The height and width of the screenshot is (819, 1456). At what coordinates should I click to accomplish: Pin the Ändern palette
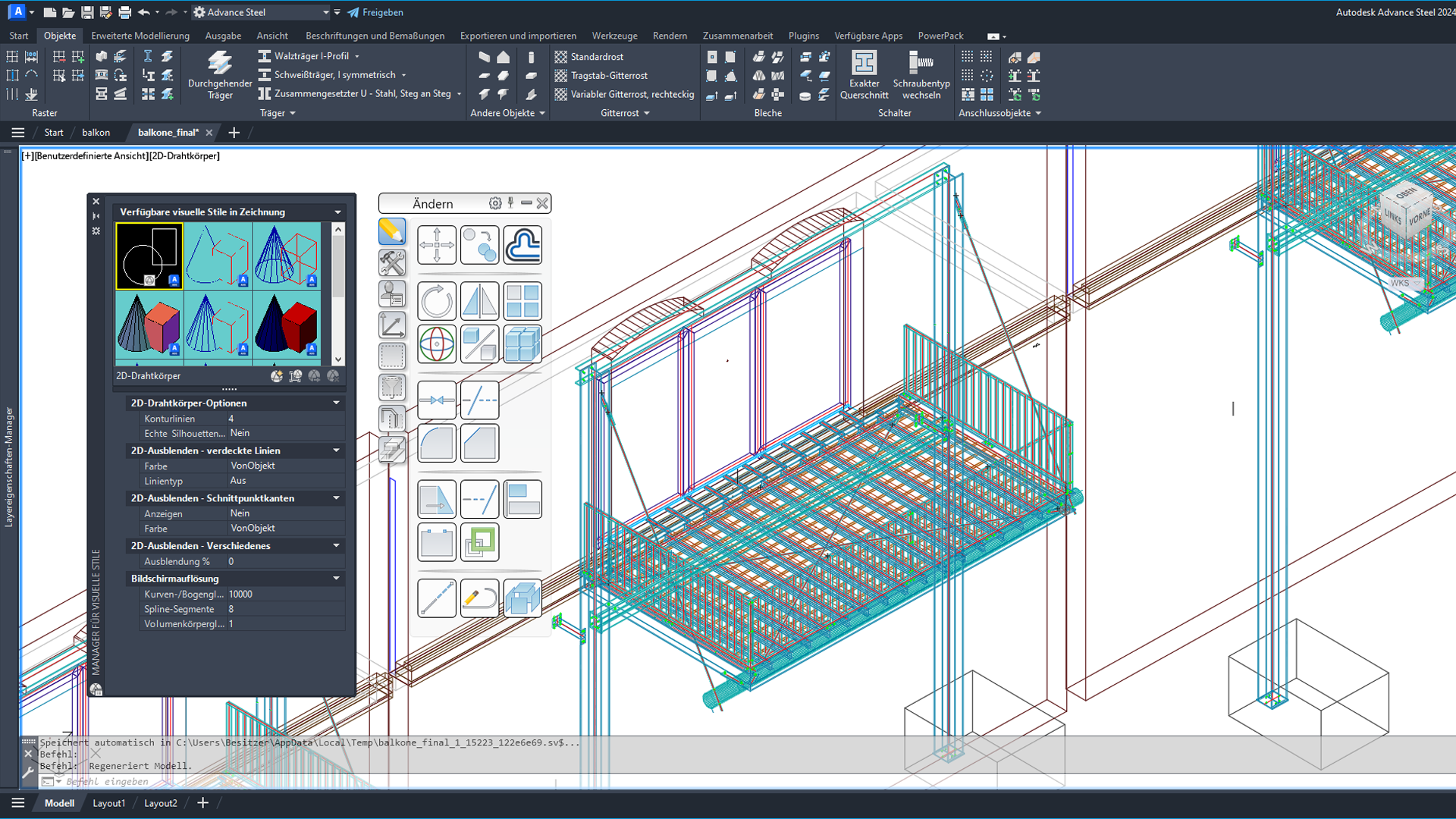point(511,203)
